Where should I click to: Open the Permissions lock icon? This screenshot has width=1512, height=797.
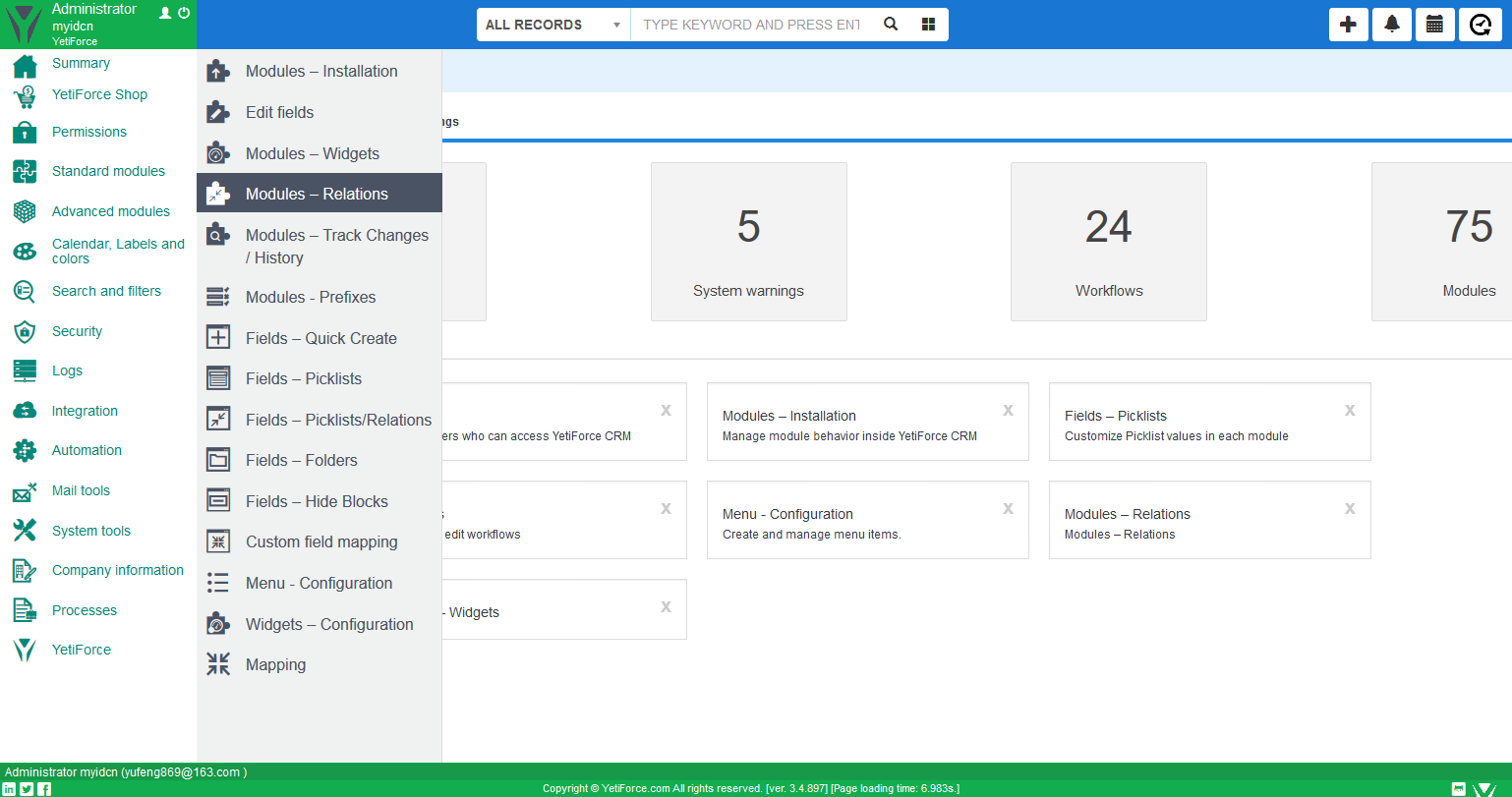pos(25,133)
